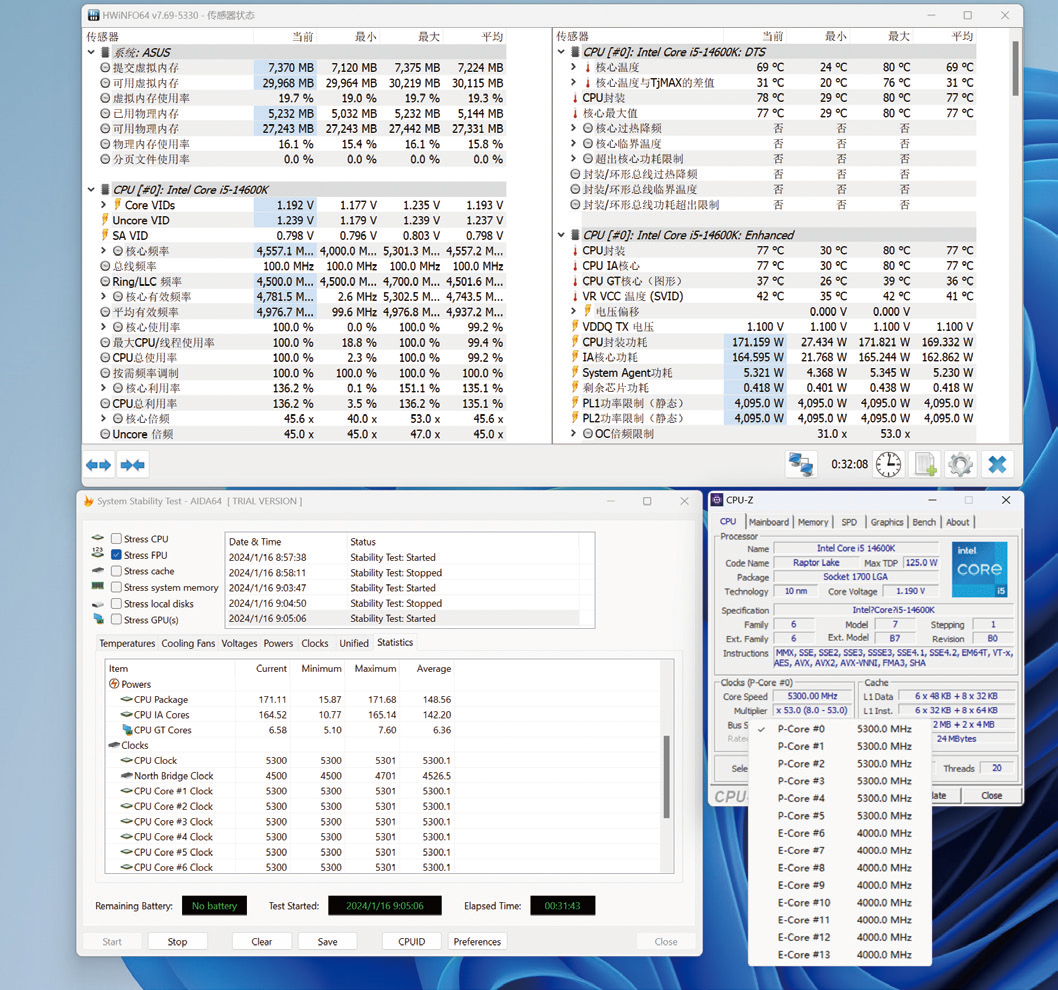Click the CPU-Z Close button

click(x=991, y=795)
